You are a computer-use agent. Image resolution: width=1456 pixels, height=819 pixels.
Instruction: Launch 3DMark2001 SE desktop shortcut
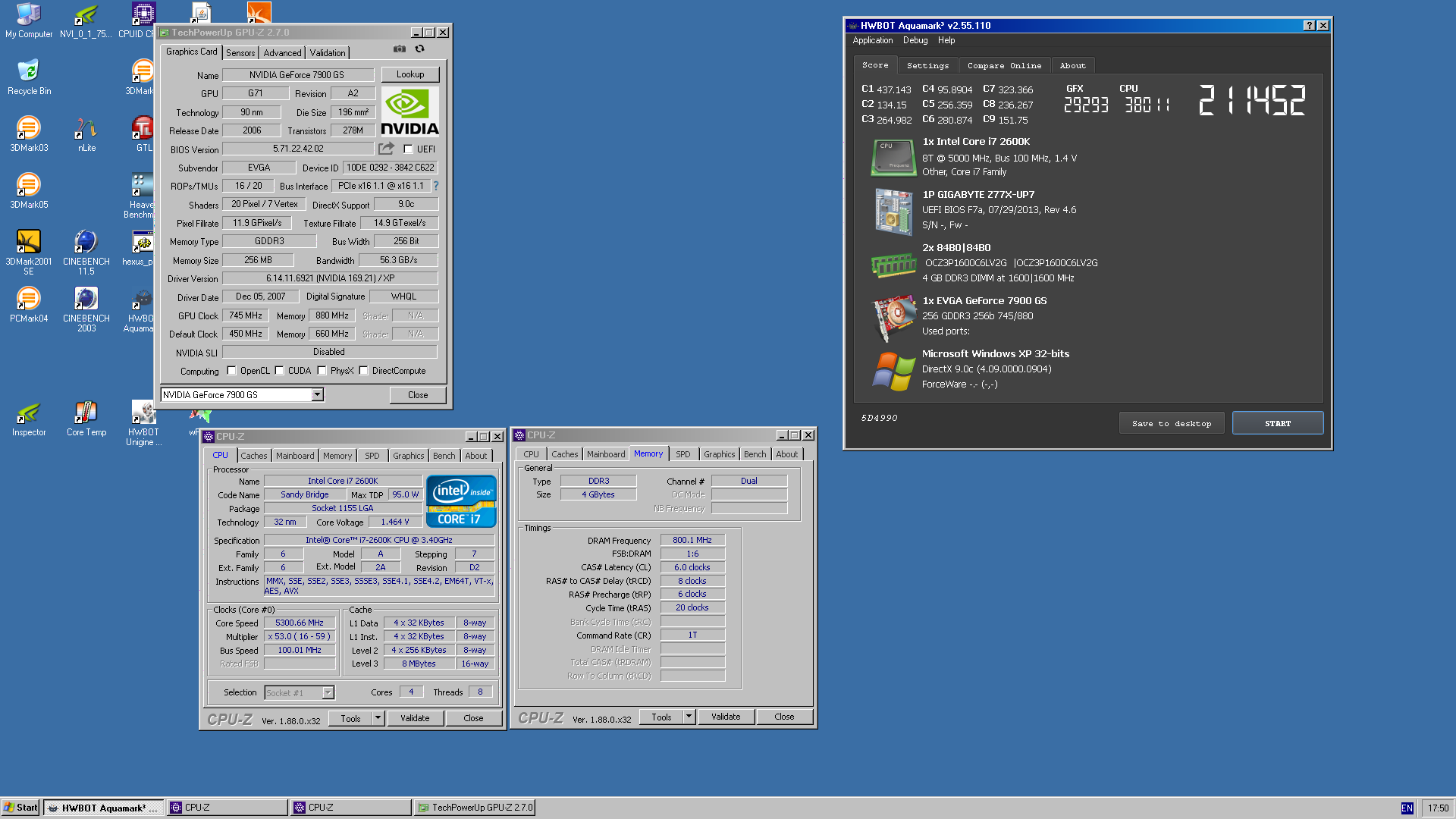29,253
